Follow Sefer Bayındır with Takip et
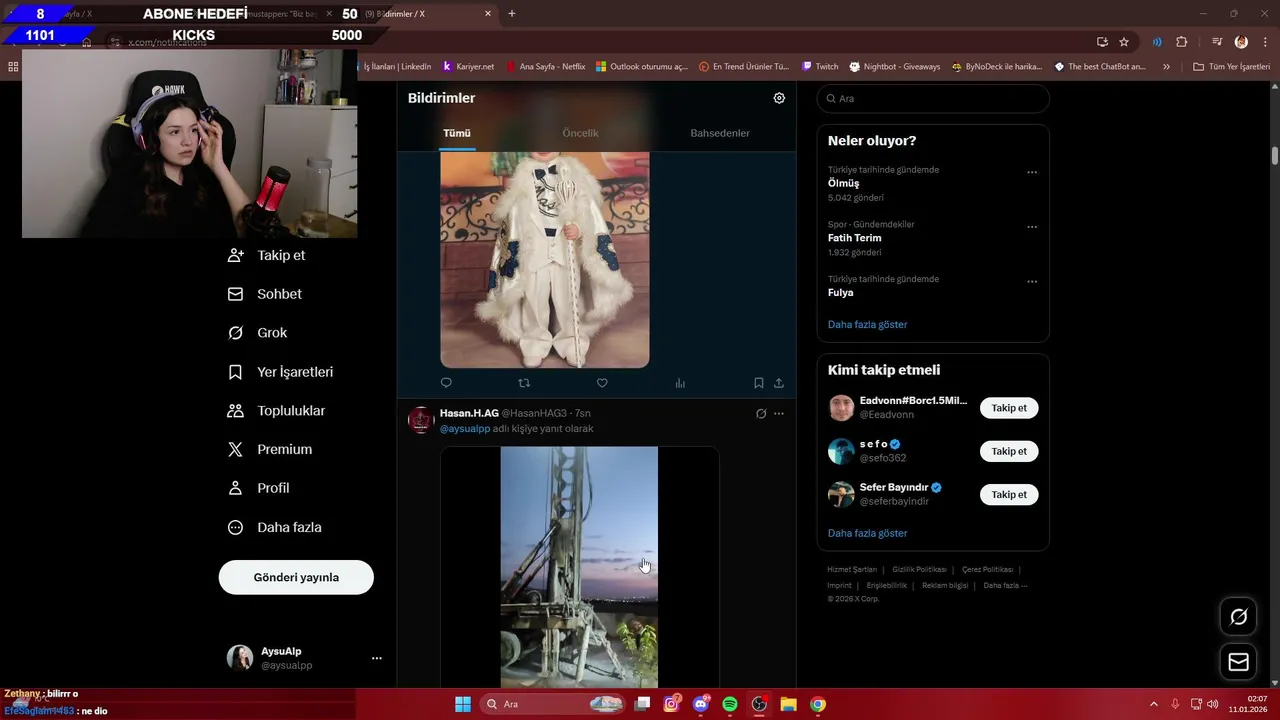1280x720 pixels. point(1009,494)
